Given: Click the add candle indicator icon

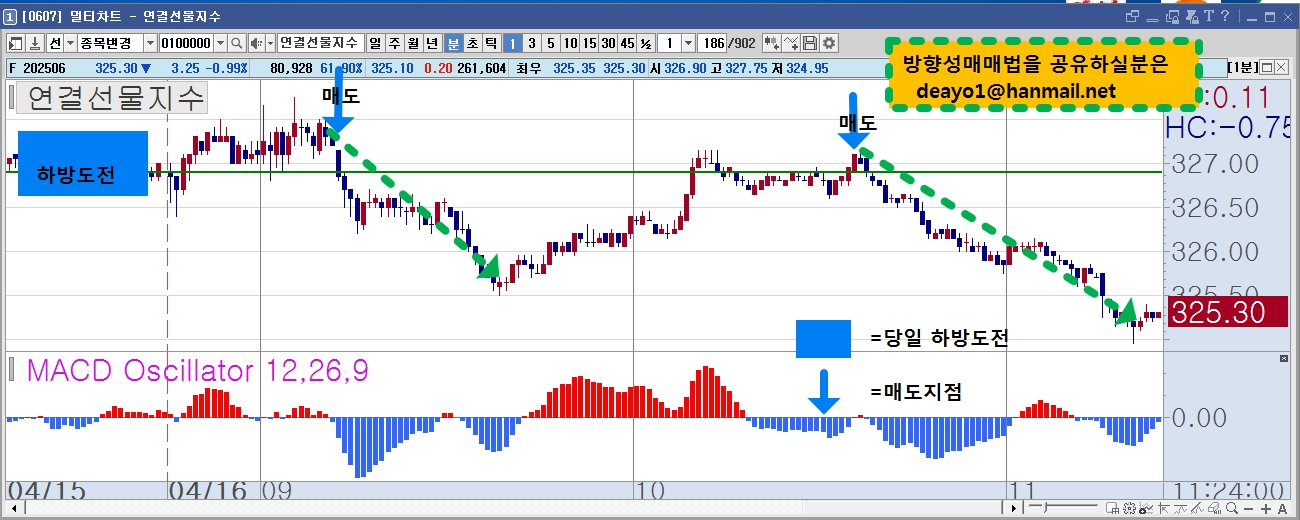Looking at the screenshot, I should click(771, 43).
